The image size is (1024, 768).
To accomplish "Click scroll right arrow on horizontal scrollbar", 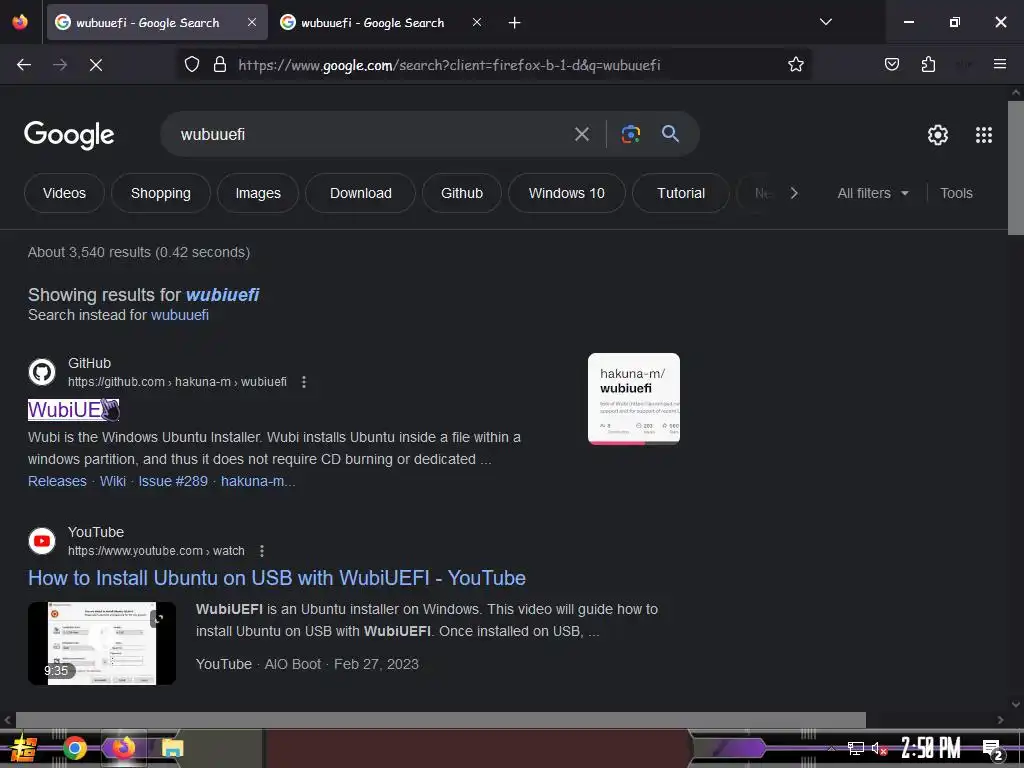I will click(x=1000, y=720).
